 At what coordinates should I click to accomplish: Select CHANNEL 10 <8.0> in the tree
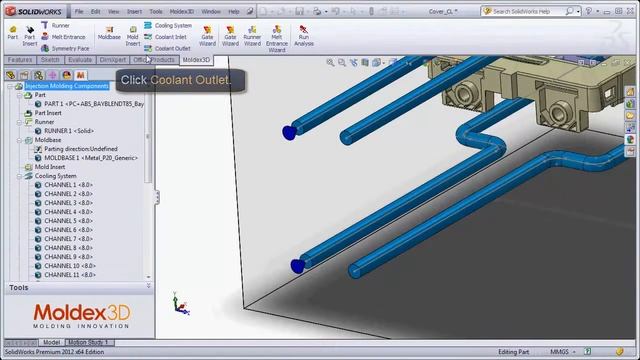pos(65,266)
